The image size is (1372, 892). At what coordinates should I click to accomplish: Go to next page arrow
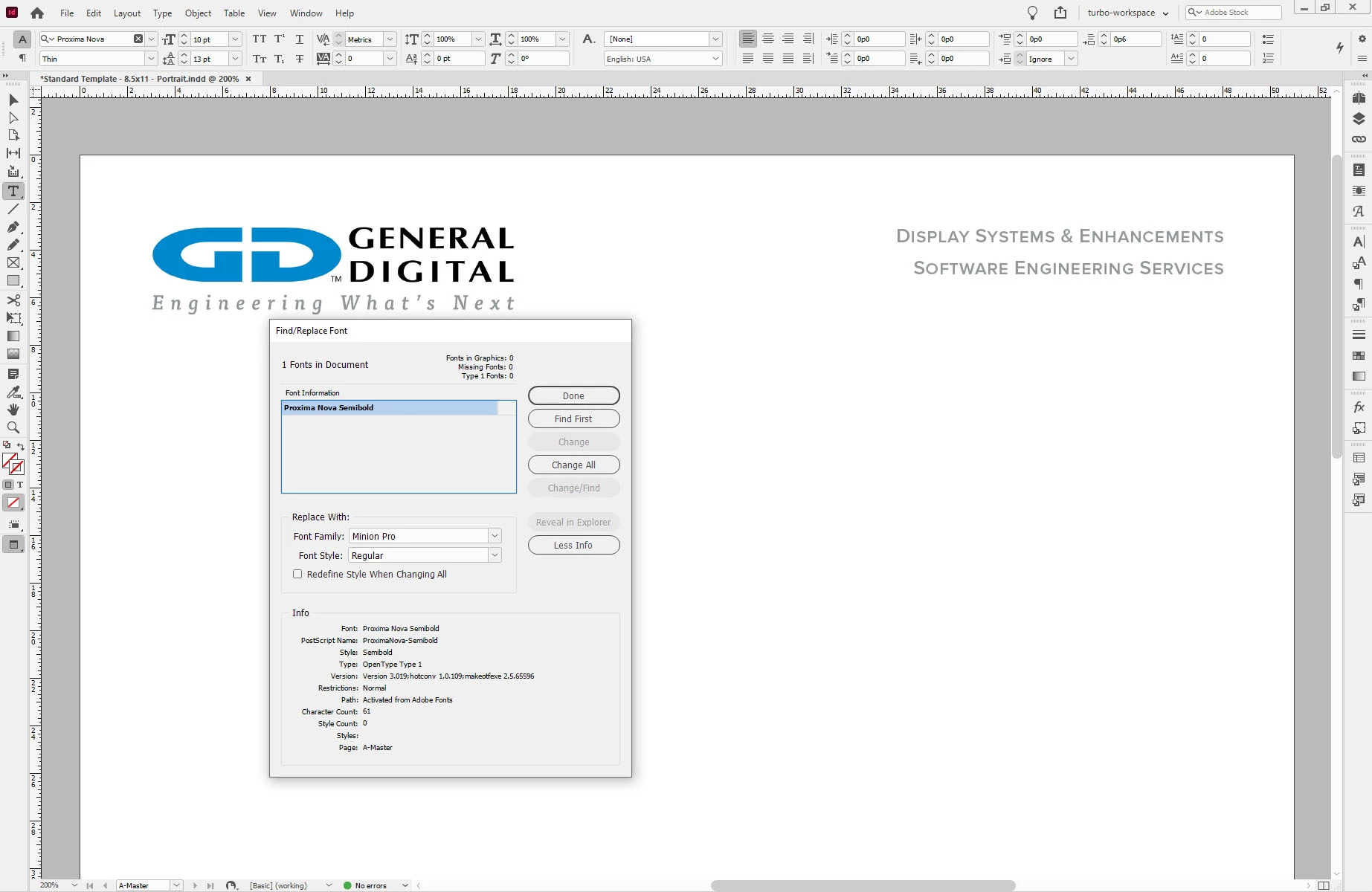[196, 885]
